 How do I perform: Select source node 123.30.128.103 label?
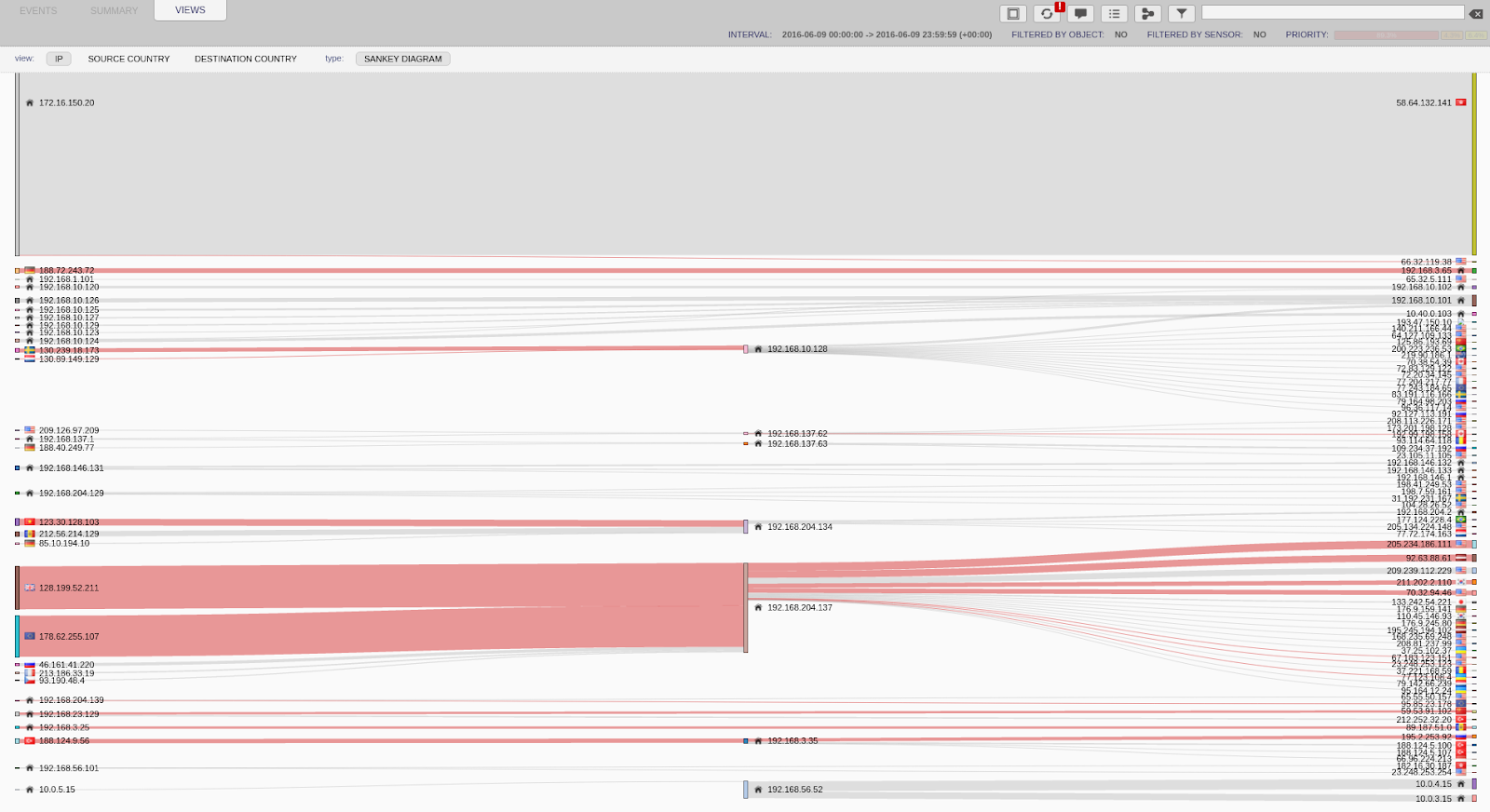[x=69, y=522]
